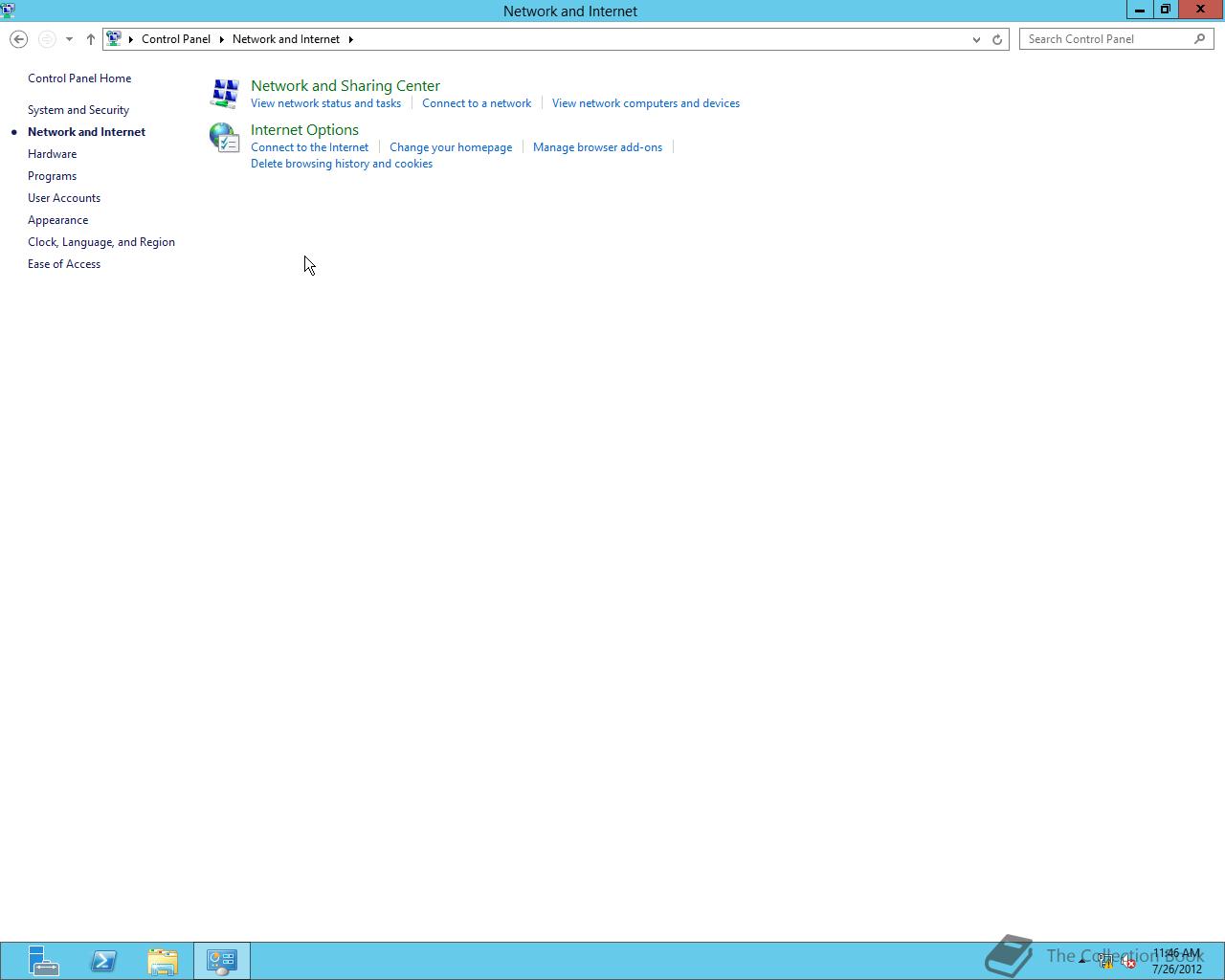Open the recent locations dropdown arrow

pos(69,39)
